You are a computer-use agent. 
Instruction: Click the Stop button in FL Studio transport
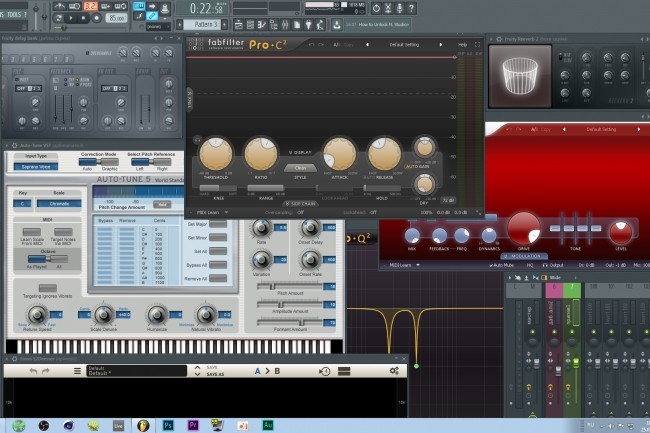[x=83, y=18]
